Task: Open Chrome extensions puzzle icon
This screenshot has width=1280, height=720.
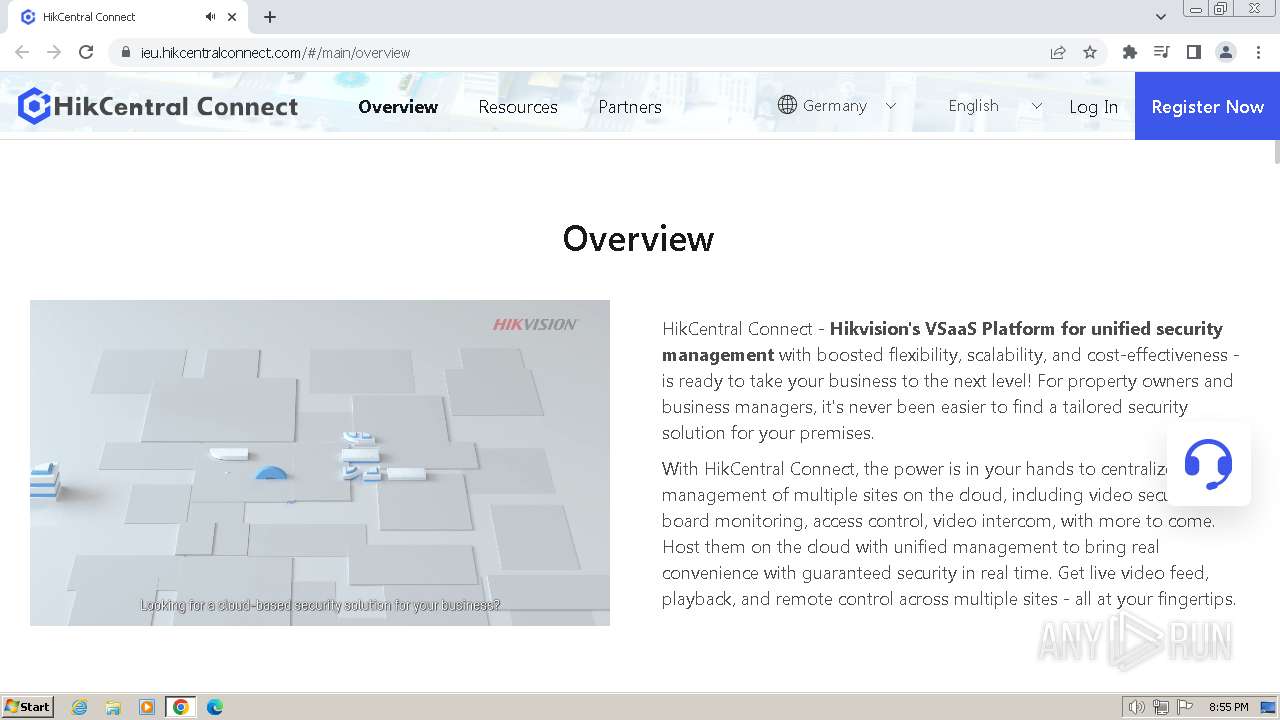Action: pos(1130,52)
